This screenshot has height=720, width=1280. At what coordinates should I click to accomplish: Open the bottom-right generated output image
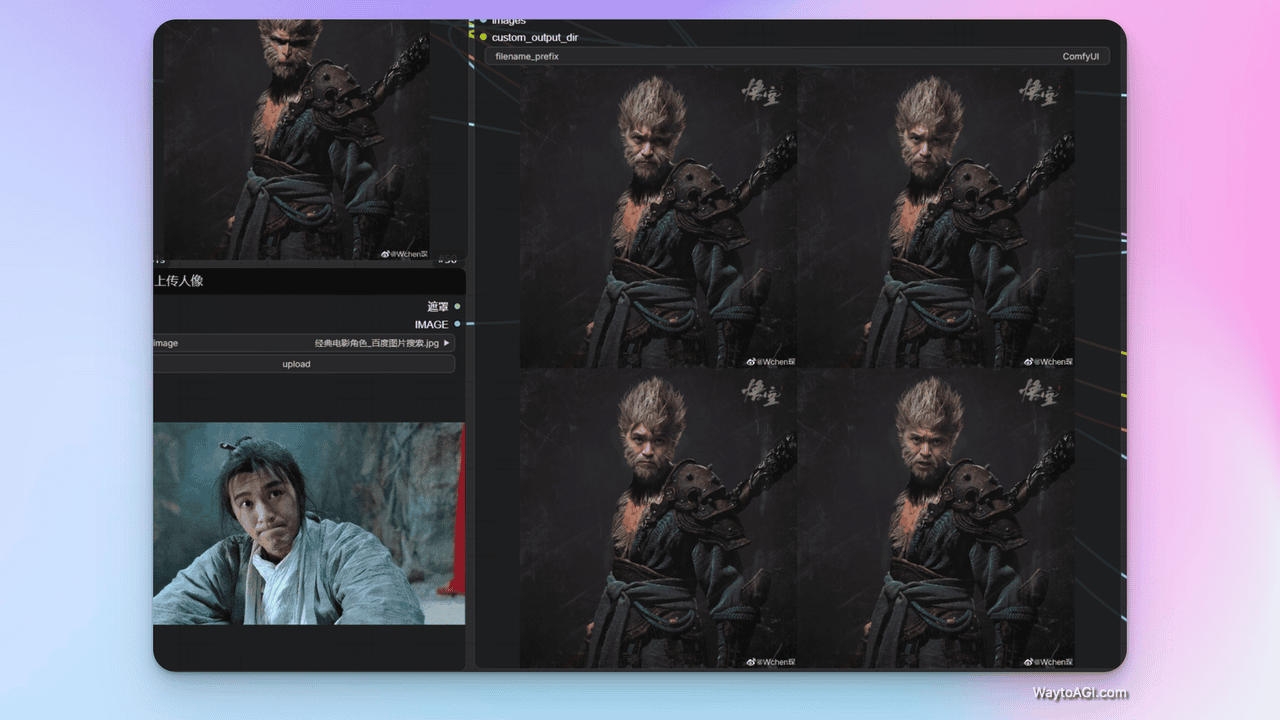(x=936, y=518)
